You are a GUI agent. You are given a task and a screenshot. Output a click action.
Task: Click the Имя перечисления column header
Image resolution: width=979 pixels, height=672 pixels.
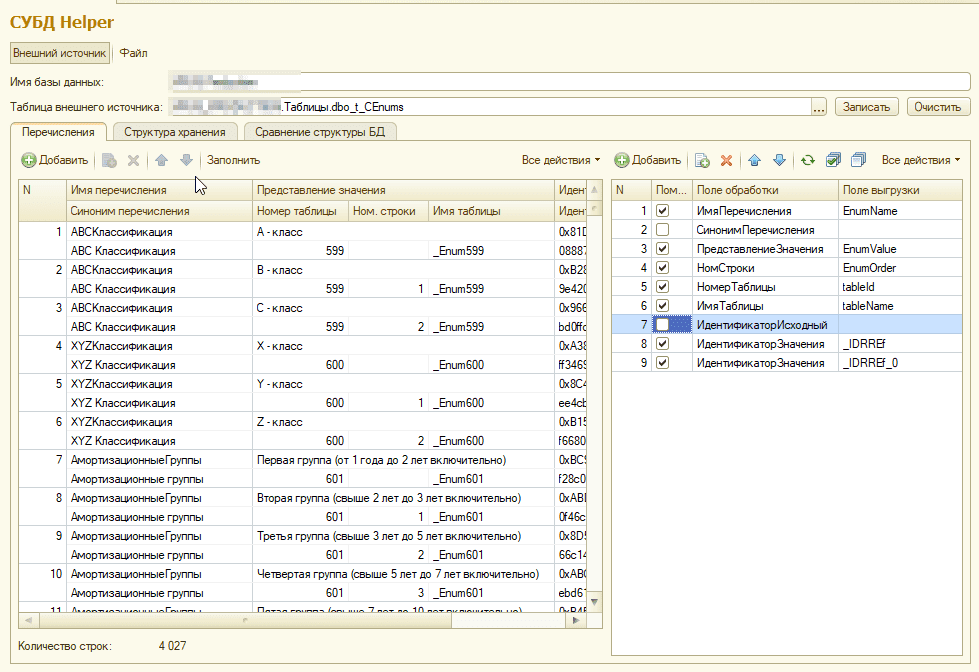point(159,190)
